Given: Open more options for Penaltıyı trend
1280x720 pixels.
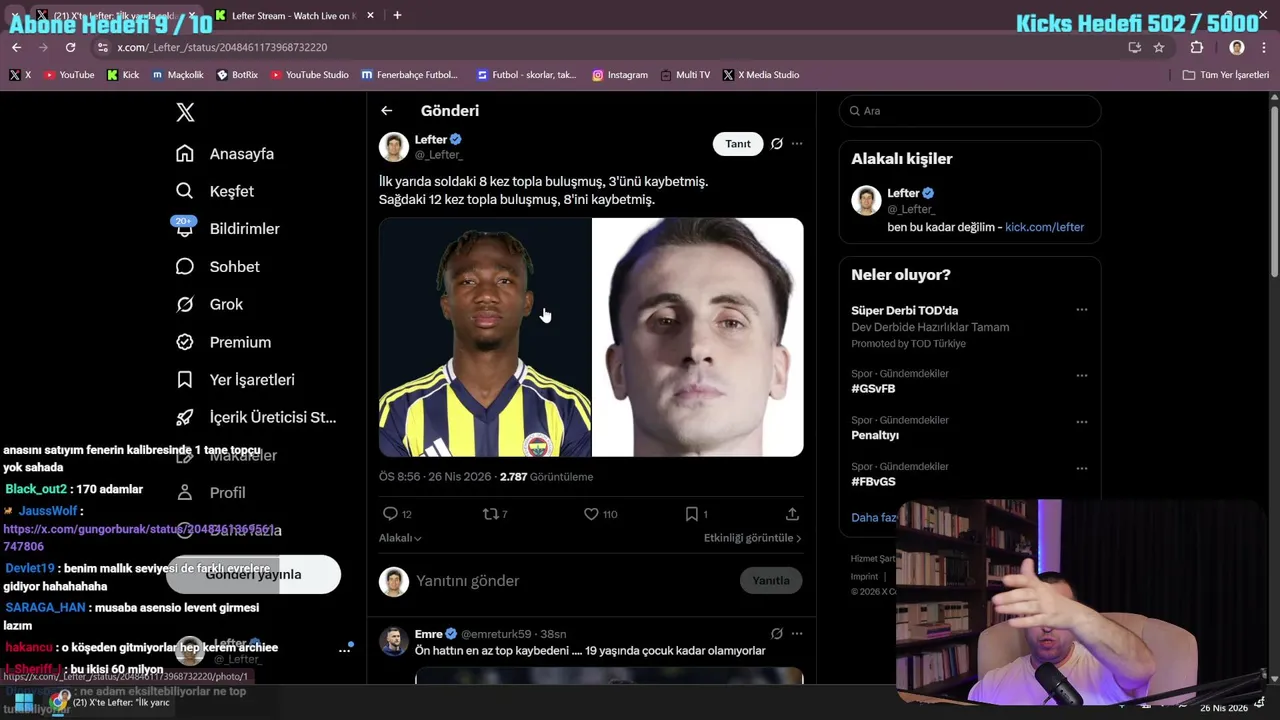Looking at the screenshot, I should 1081,422.
